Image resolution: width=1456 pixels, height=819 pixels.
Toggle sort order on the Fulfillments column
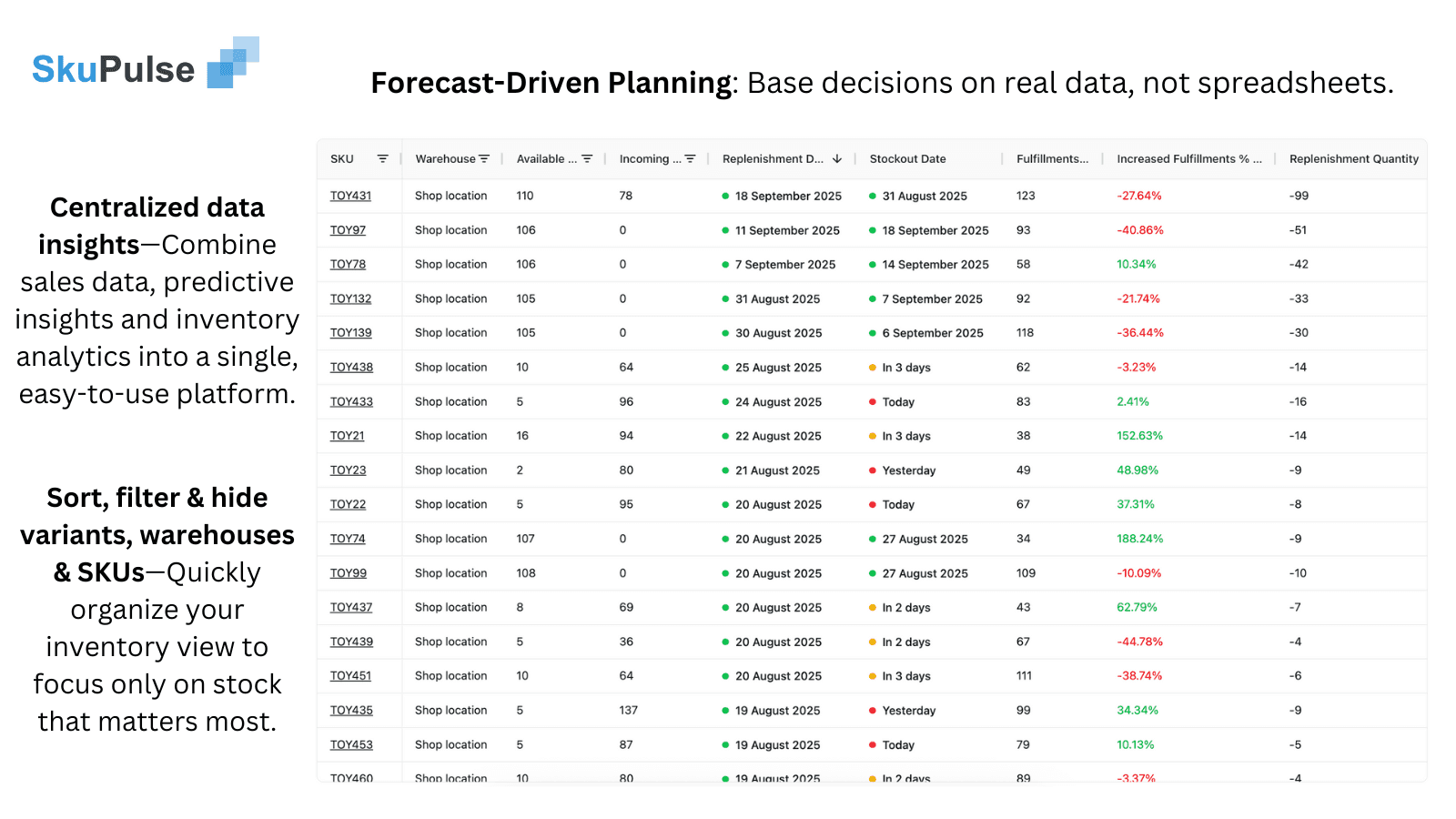(1052, 158)
